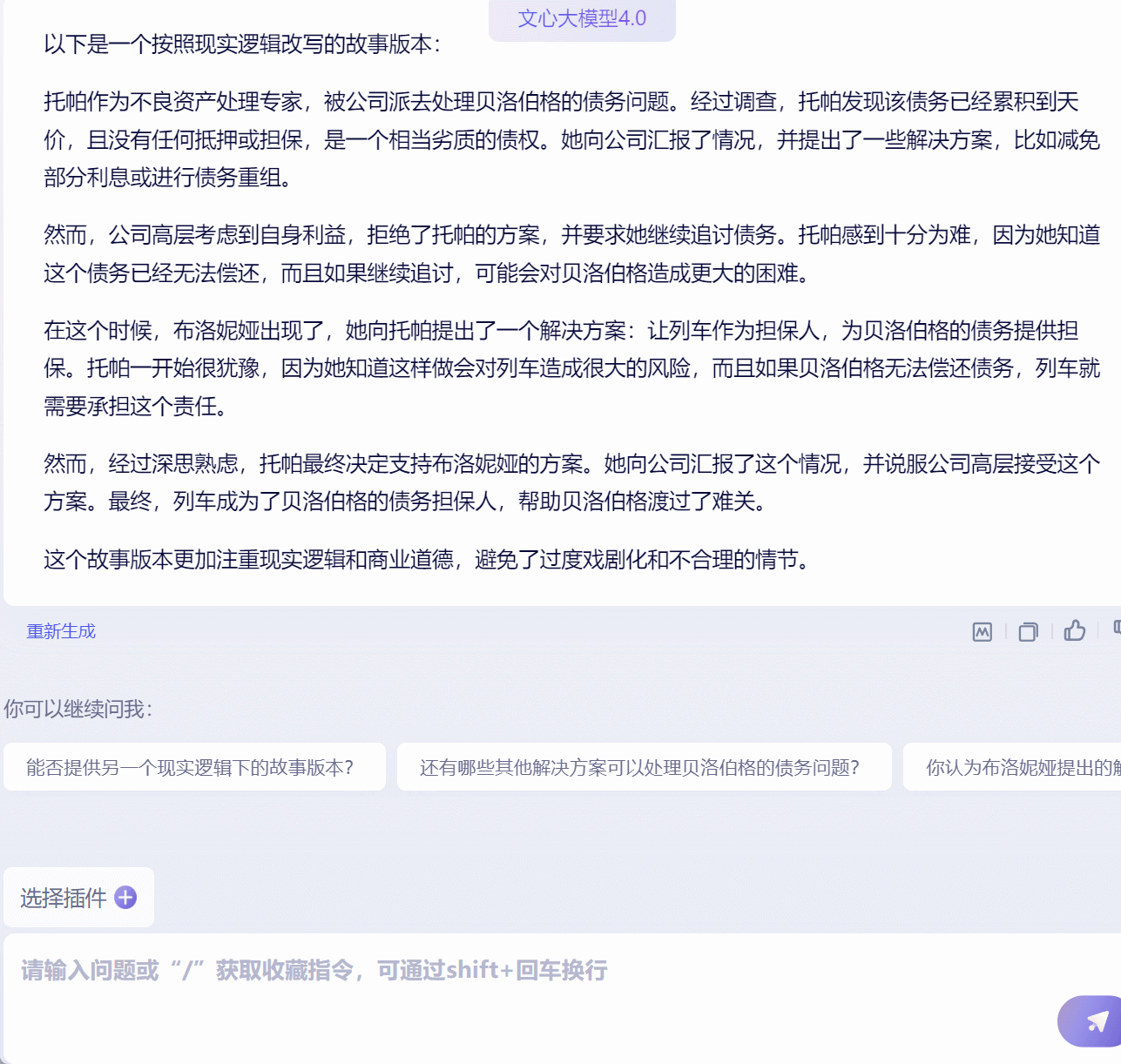Click the paragraph starting 然而,公司高层考虑到自身利益
The image size is (1121, 1064).
[572, 254]
